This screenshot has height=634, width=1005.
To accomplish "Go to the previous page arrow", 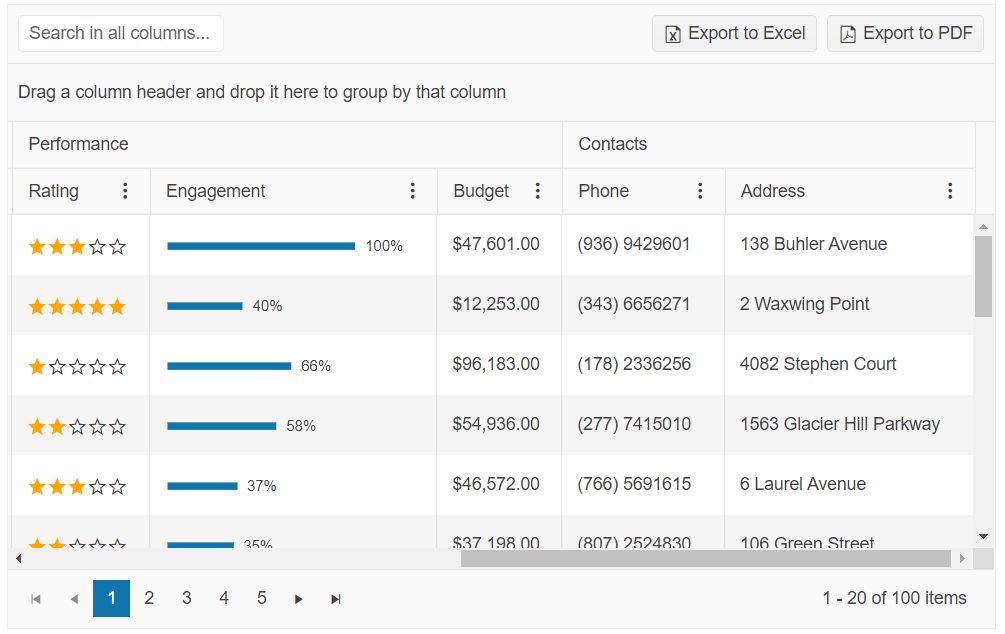I will pos(74,599).
